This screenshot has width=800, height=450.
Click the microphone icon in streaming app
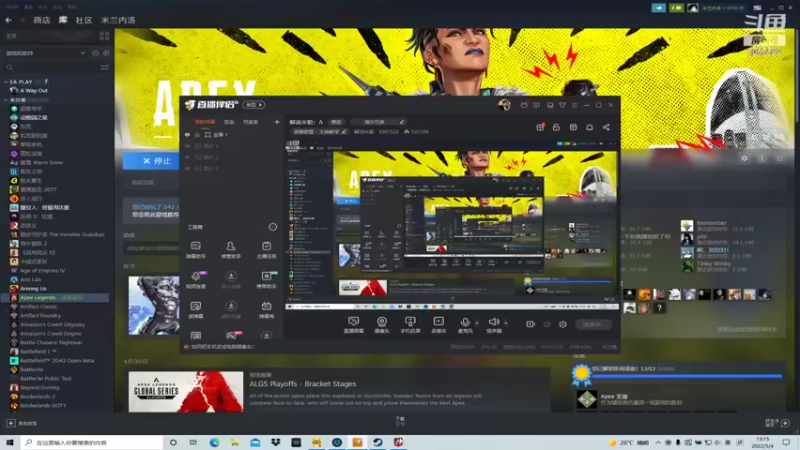(x=465, y=324)
